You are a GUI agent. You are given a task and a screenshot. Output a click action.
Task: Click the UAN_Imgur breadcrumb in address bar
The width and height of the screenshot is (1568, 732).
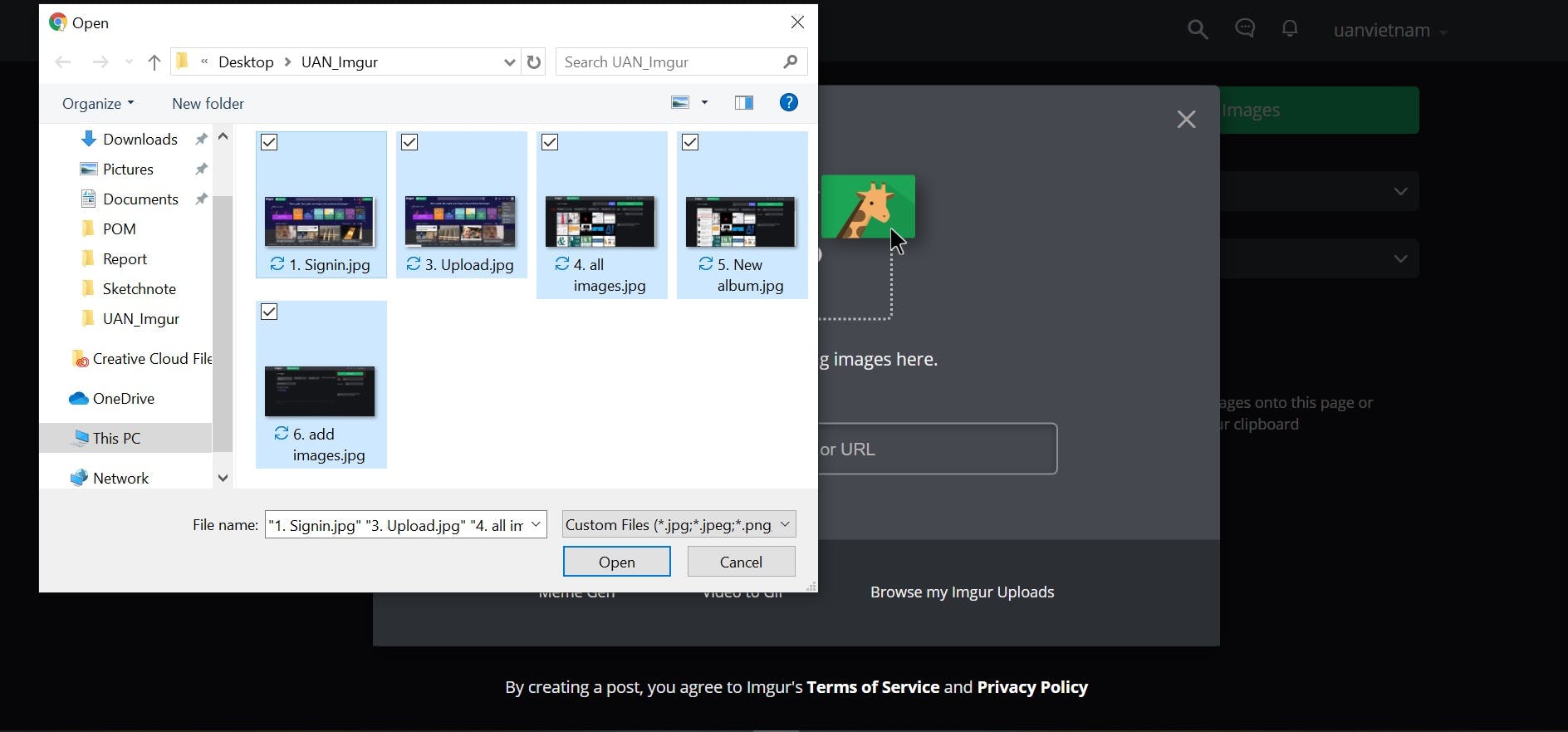(x=340, y=62)
